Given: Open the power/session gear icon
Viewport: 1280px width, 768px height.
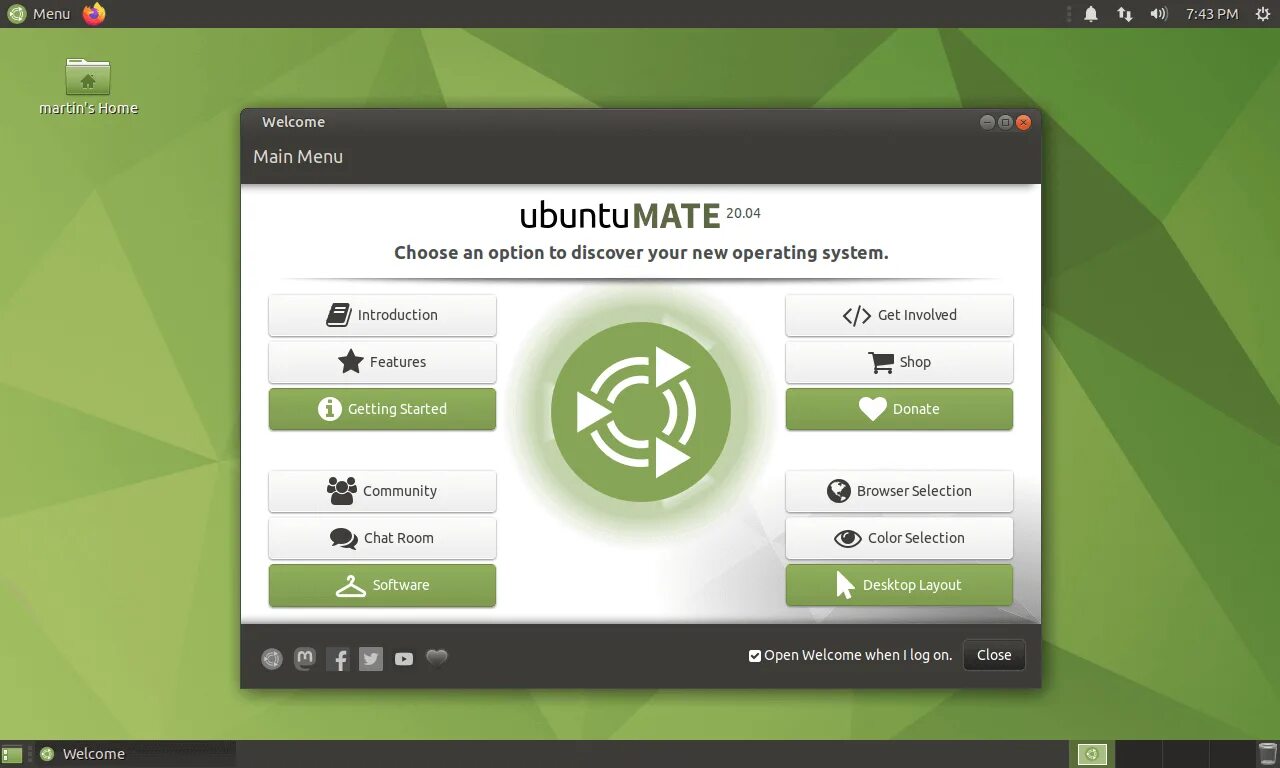Looking at the screenshot, I should (x=1263, y=14).
